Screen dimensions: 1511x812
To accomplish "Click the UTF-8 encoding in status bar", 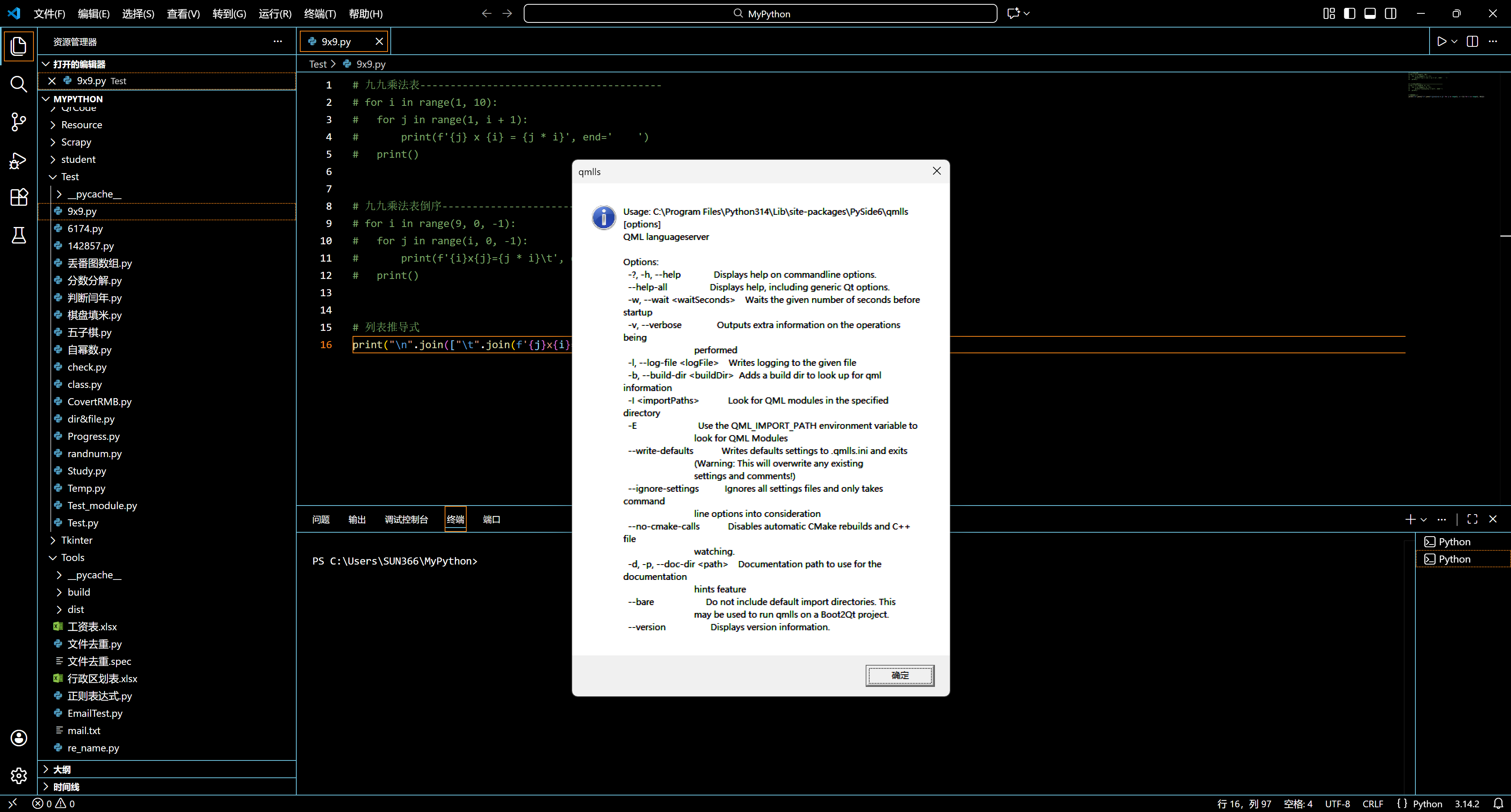I will [1337, 803].
